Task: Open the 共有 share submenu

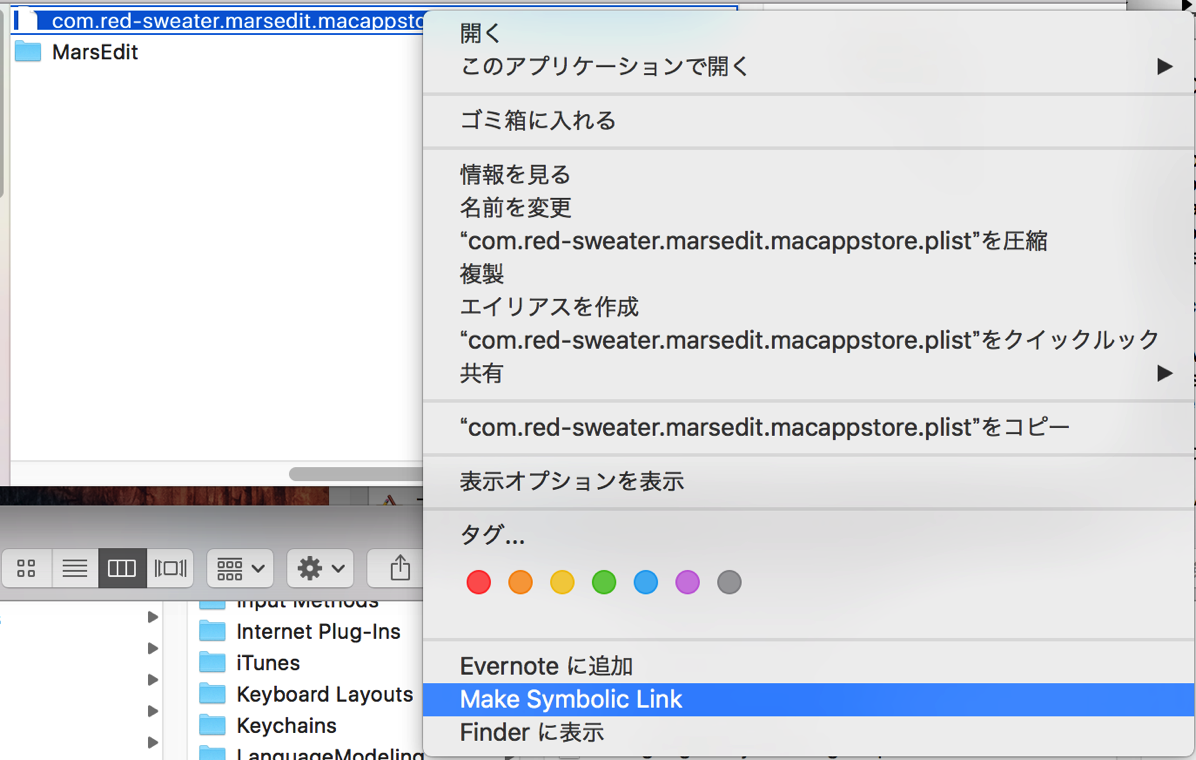Action: 809,373
